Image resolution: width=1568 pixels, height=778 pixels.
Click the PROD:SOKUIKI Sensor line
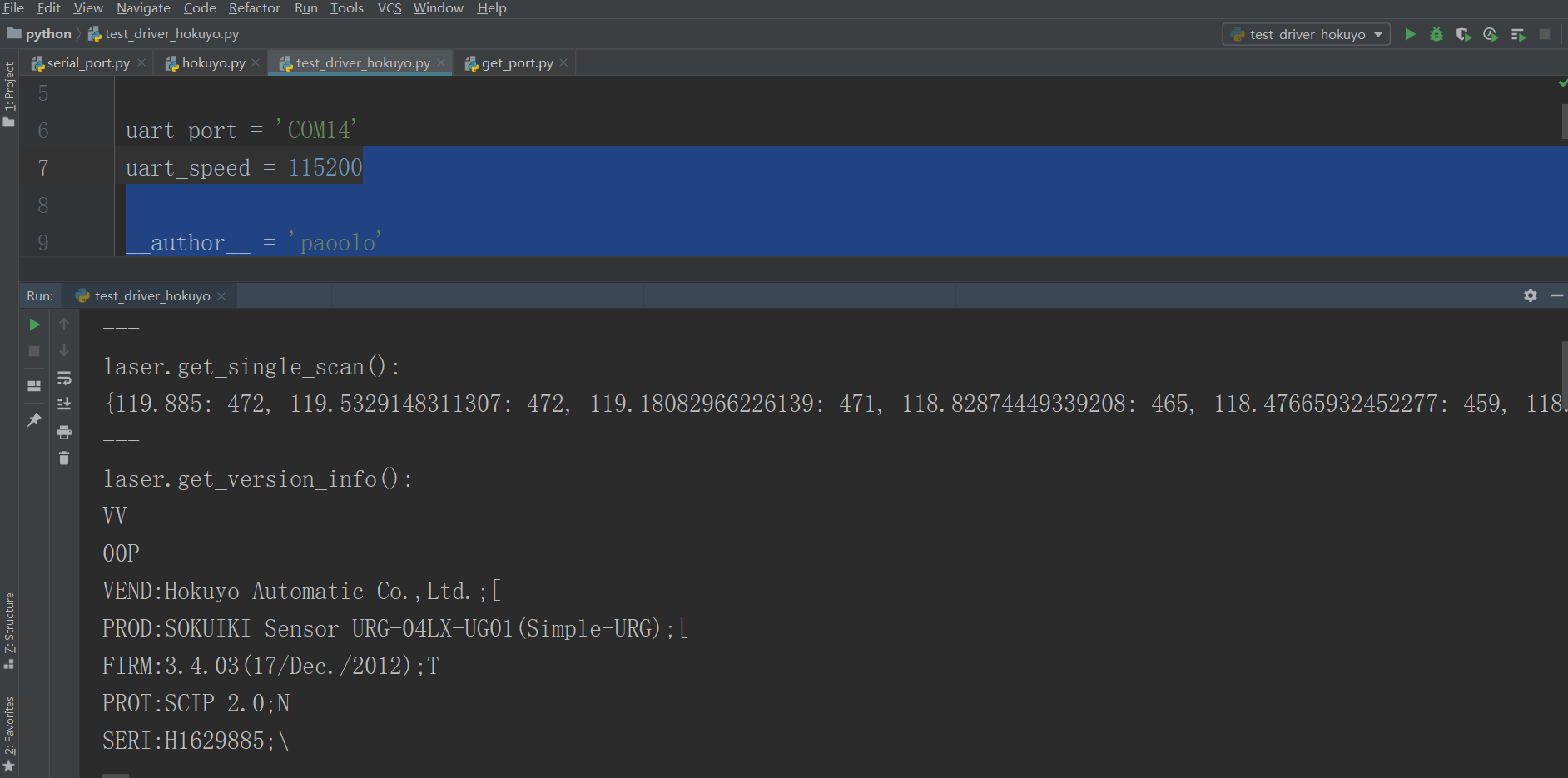[x=395, y=629]
